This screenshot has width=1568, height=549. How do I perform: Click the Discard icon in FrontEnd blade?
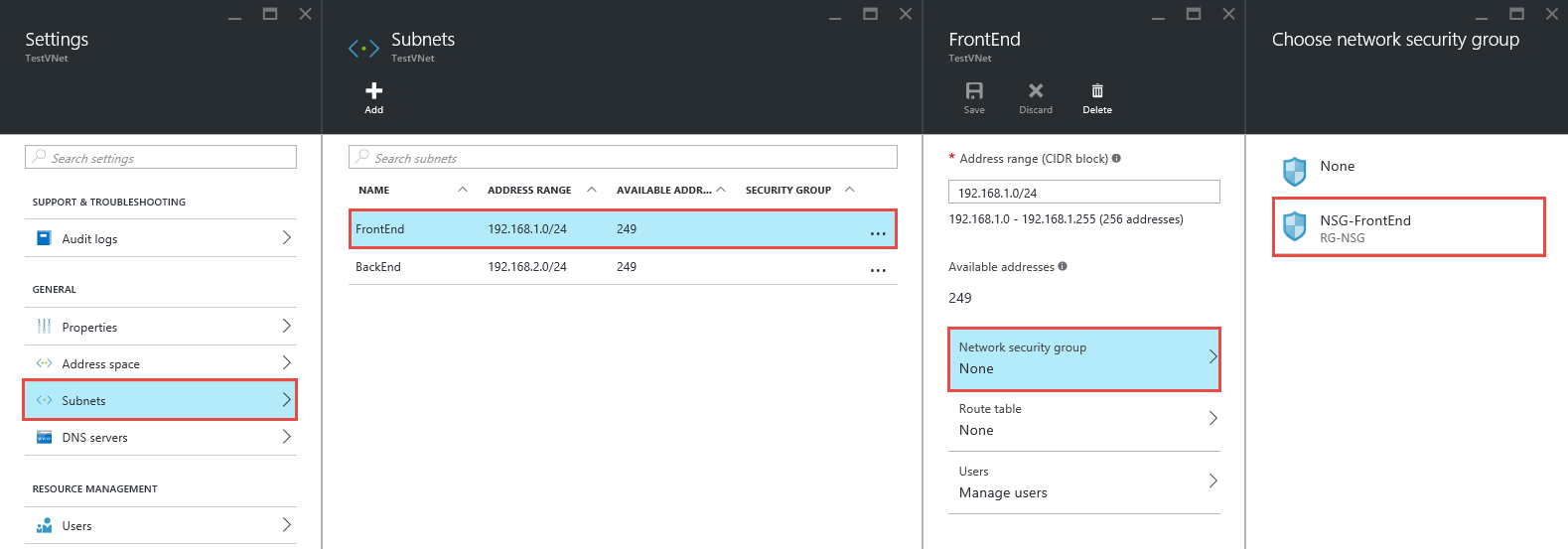(1036, 90)
